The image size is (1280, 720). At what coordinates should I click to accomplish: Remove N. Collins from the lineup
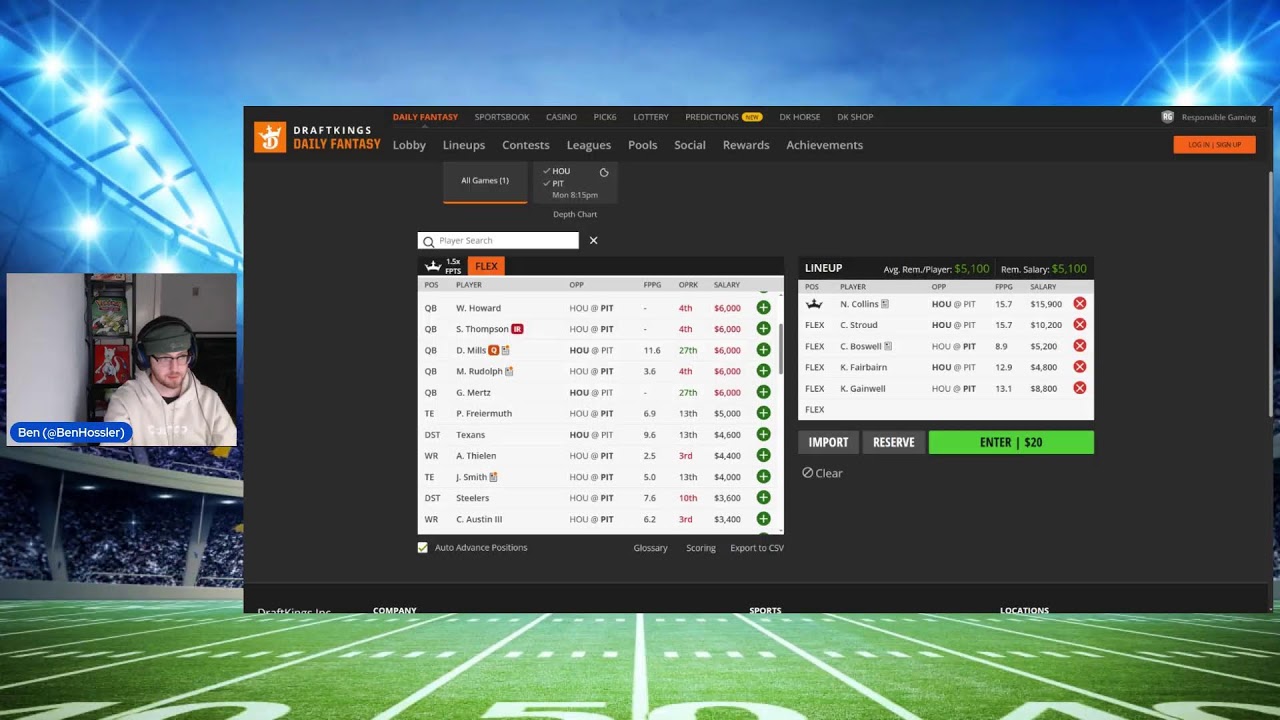tap(1080, 304)
